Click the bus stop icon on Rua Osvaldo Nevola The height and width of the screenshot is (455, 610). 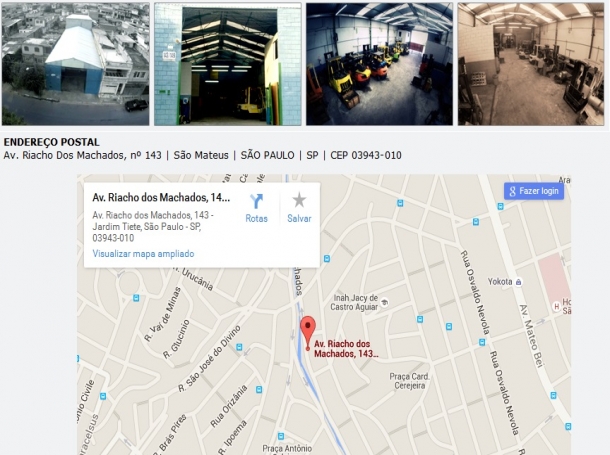482,342
